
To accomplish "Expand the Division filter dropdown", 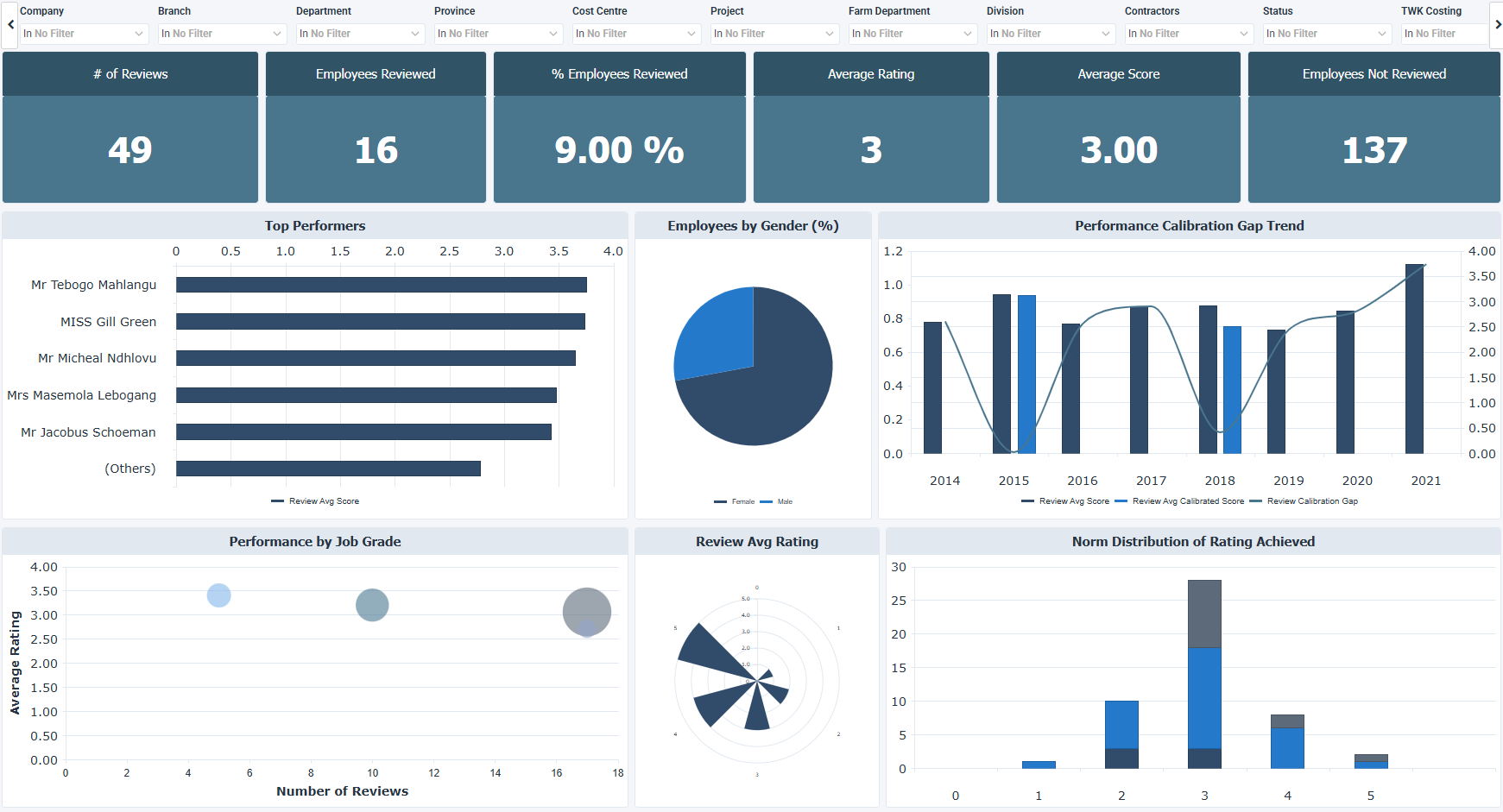I will (x=1051, y=34).
